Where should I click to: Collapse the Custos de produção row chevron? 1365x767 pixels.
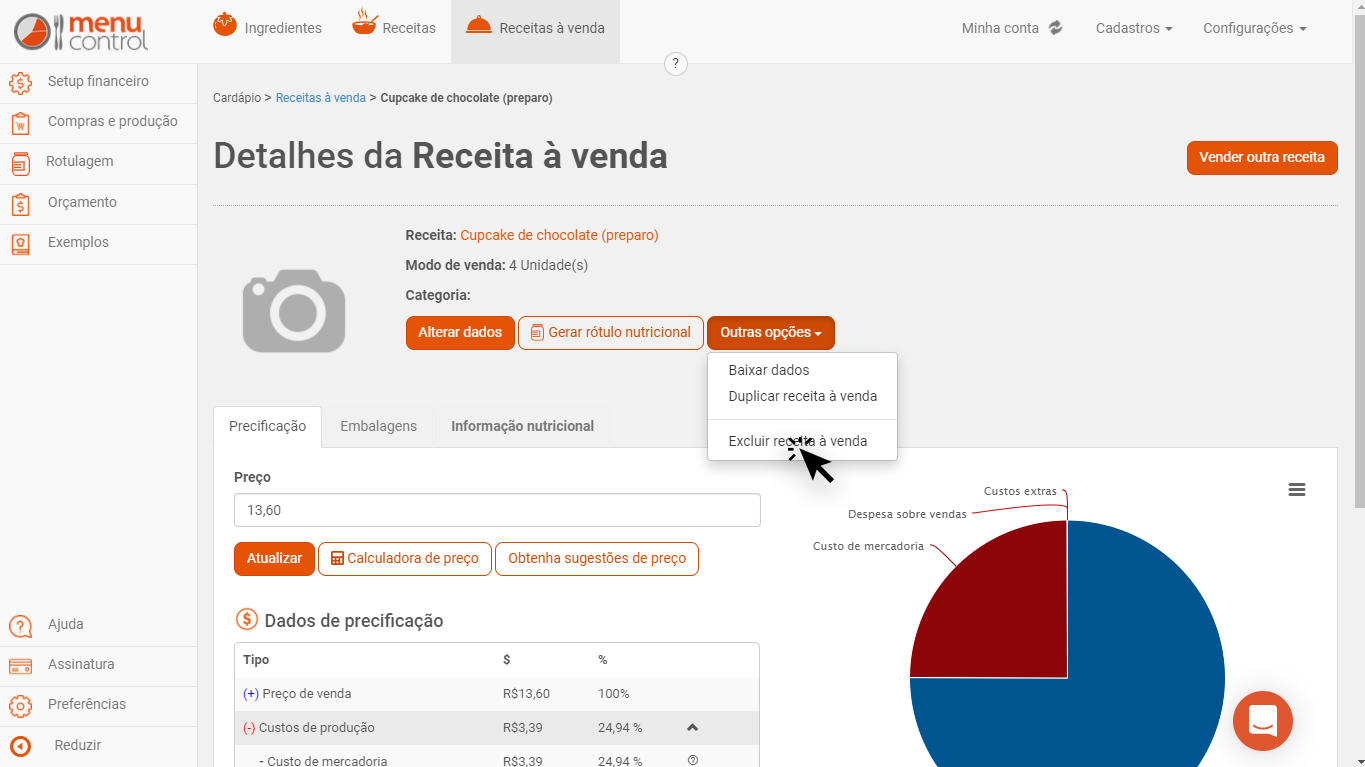coord(693,727)
